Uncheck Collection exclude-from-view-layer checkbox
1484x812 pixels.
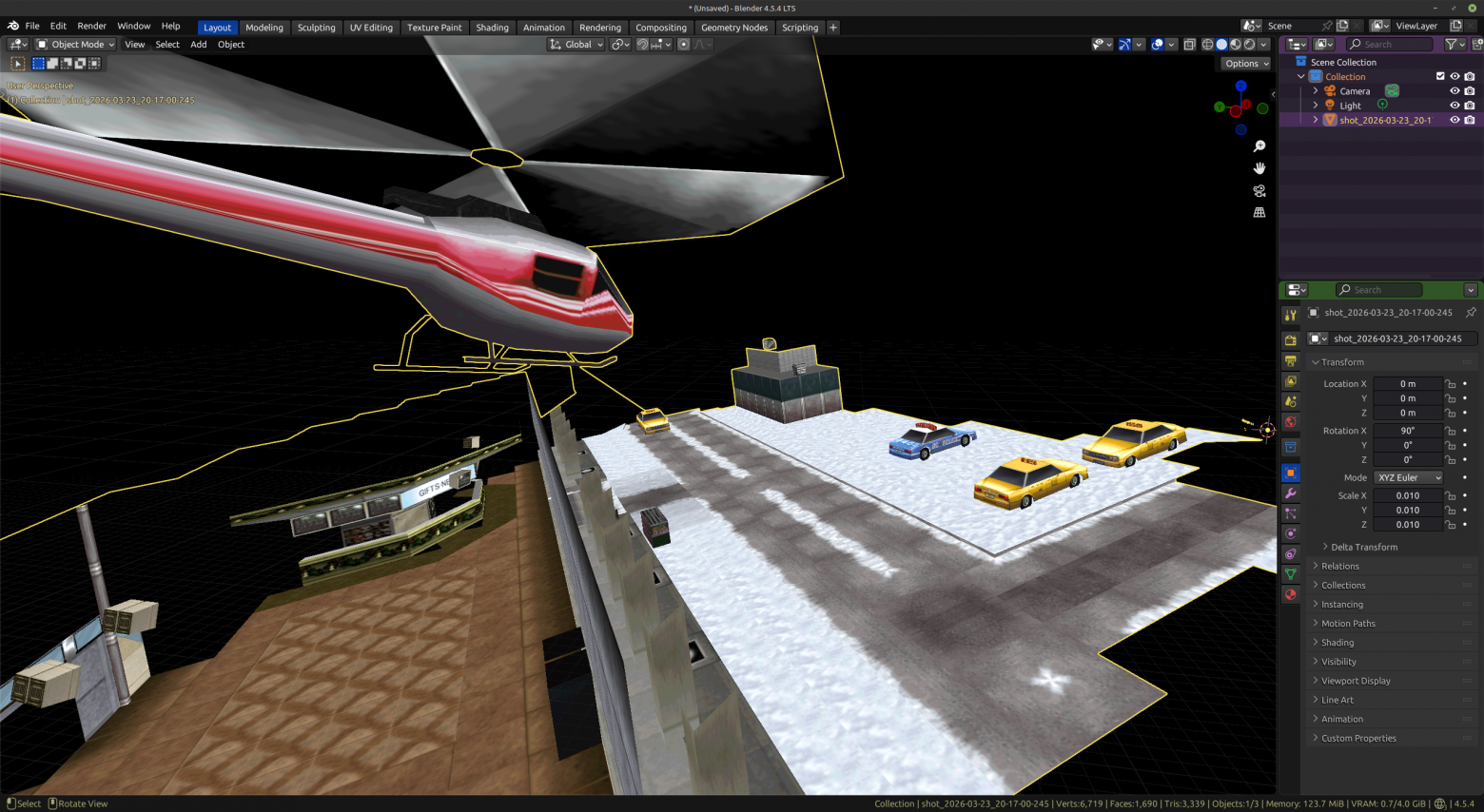[x=1440, y=77]
